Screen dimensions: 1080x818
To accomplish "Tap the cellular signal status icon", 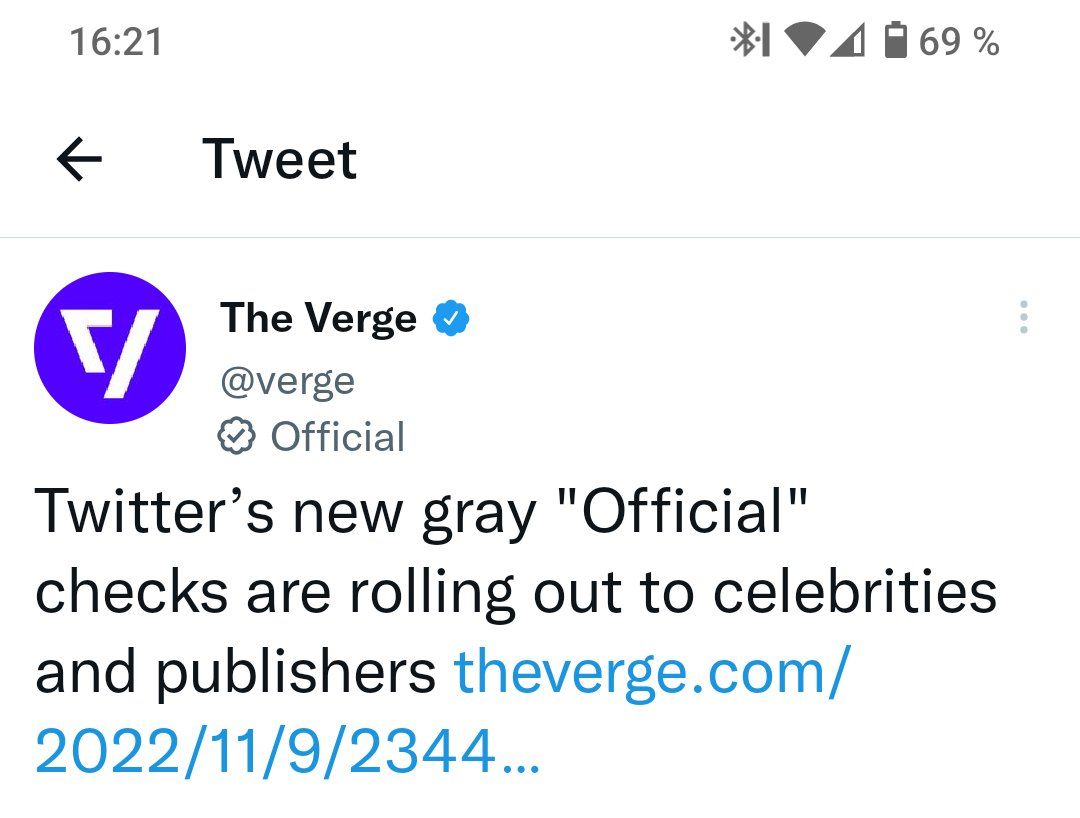I will click(x=847, y=40).
